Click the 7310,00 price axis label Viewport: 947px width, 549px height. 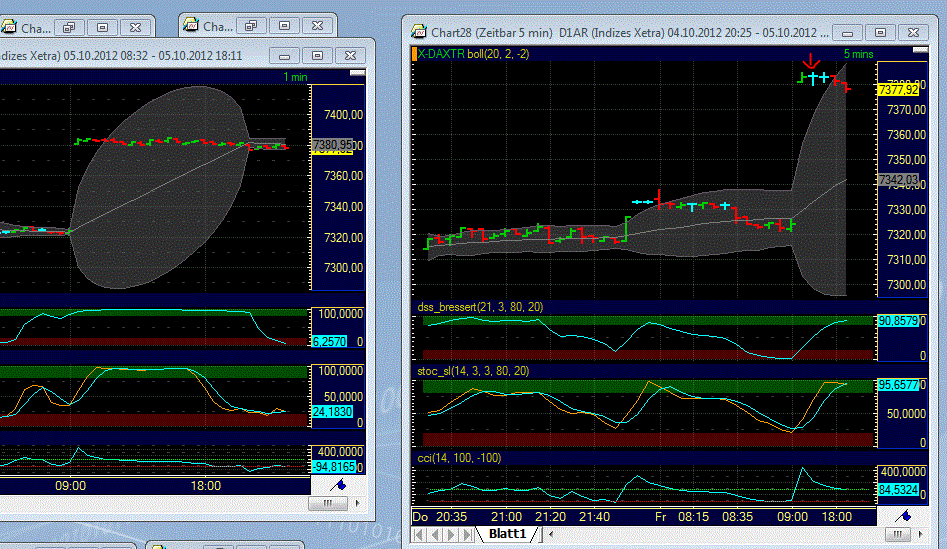click(x=907, y=260)
